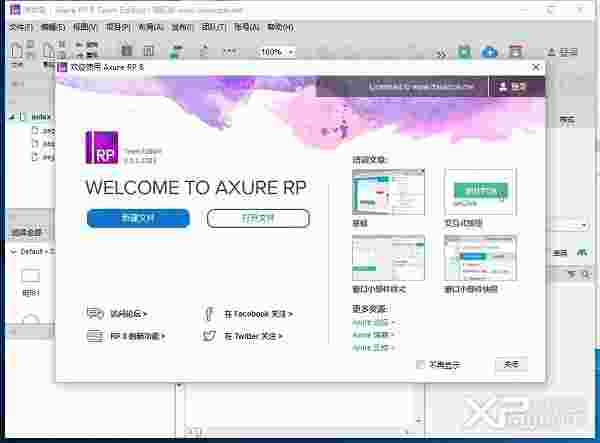Click the open file icon beside new file
The width and height of the screenshot is (600, 443).
(x=49, y=50)
